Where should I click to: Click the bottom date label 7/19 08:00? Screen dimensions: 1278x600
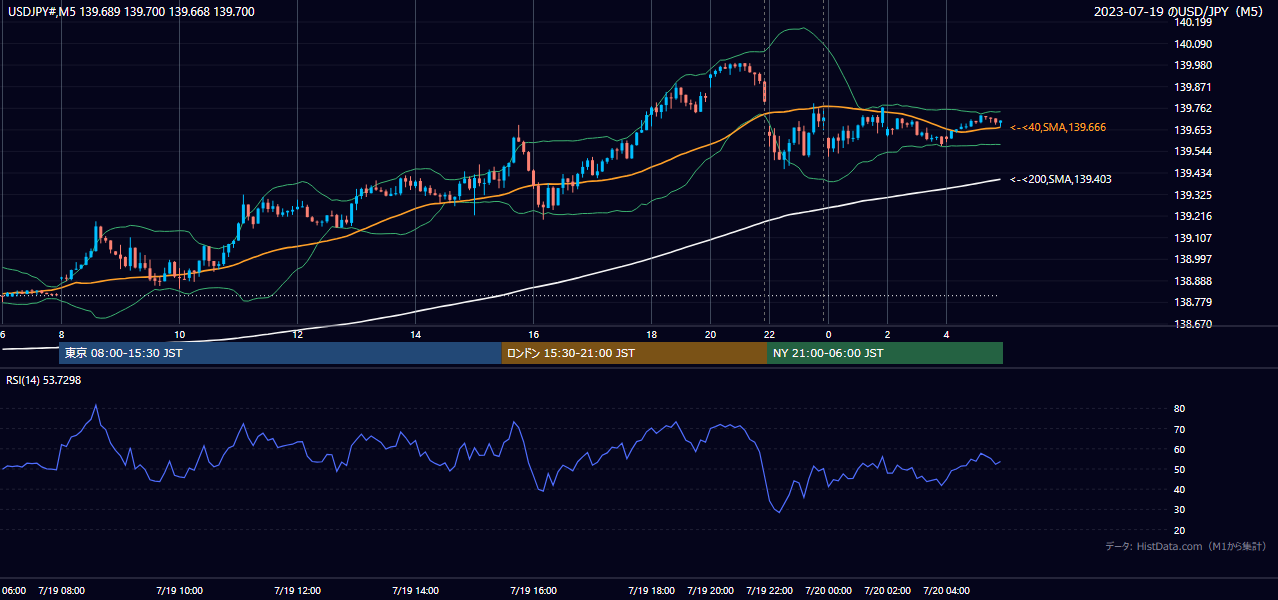click(x=61, y=591)
